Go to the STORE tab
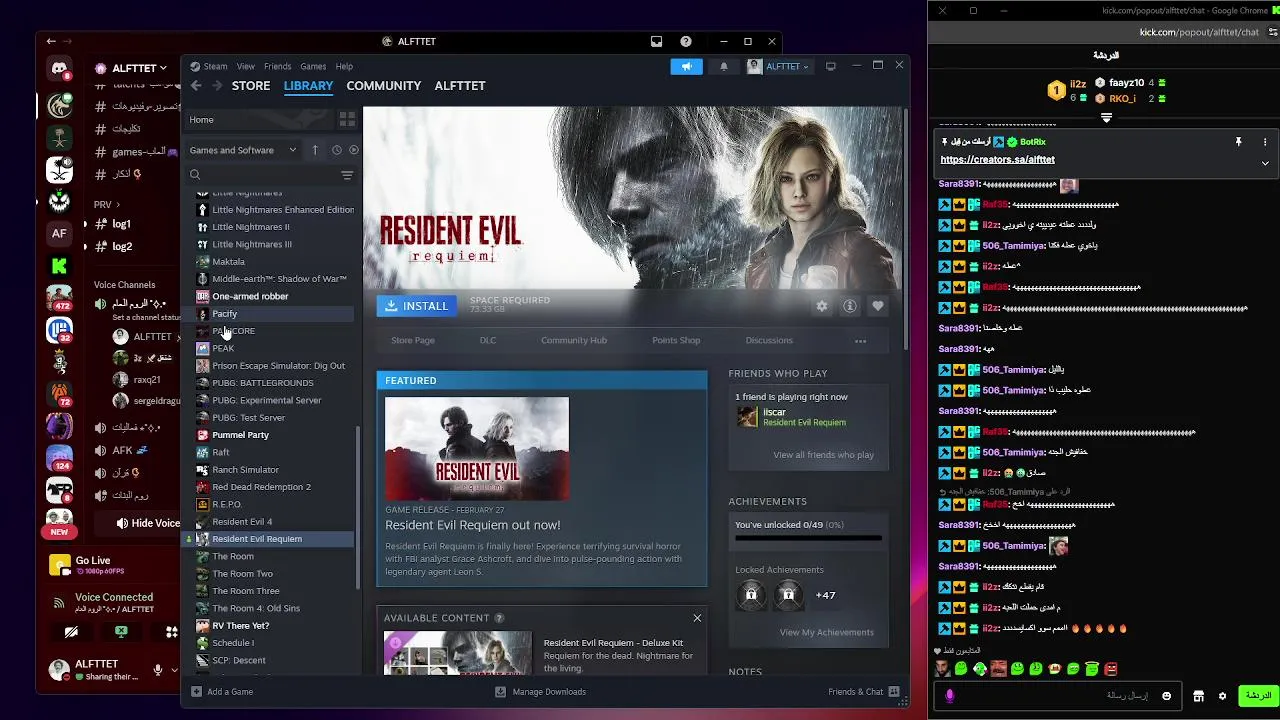Screen dimensions: 1280x720 pos(251,86)
